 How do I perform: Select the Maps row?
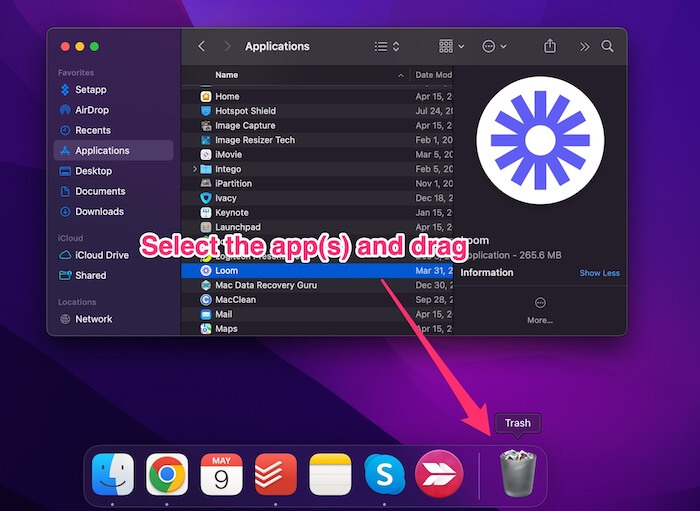[317, 328]
